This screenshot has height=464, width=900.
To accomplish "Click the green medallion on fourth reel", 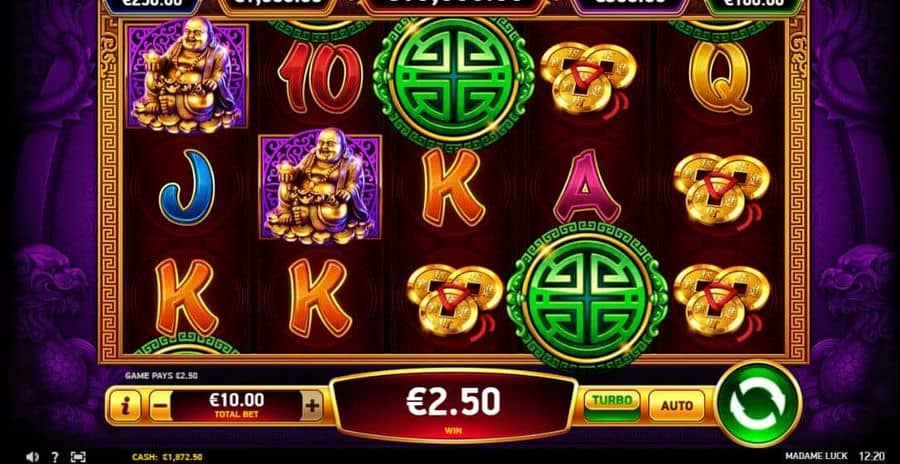I will (x=587, y=294).
